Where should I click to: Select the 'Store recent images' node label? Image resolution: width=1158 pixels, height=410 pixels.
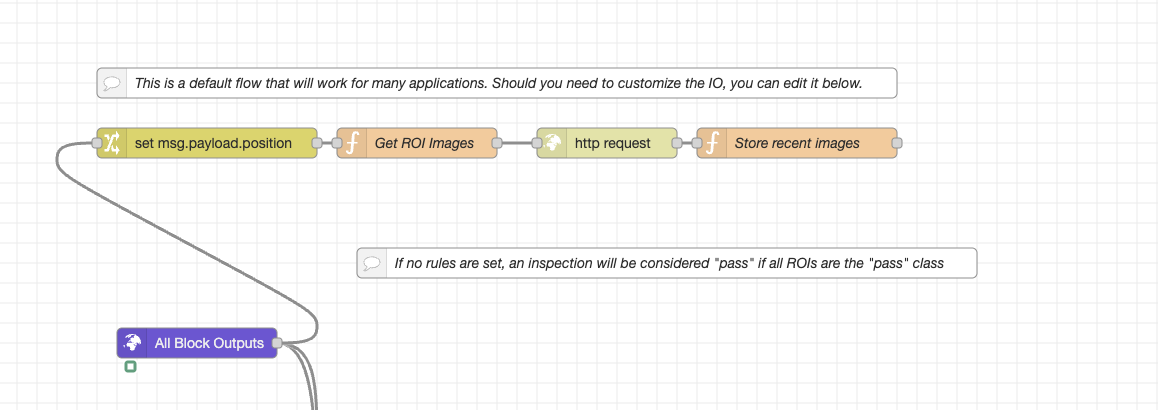(797, 143)
